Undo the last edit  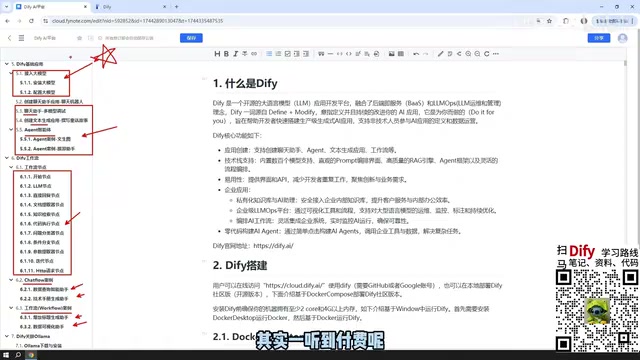coord(416,53)
